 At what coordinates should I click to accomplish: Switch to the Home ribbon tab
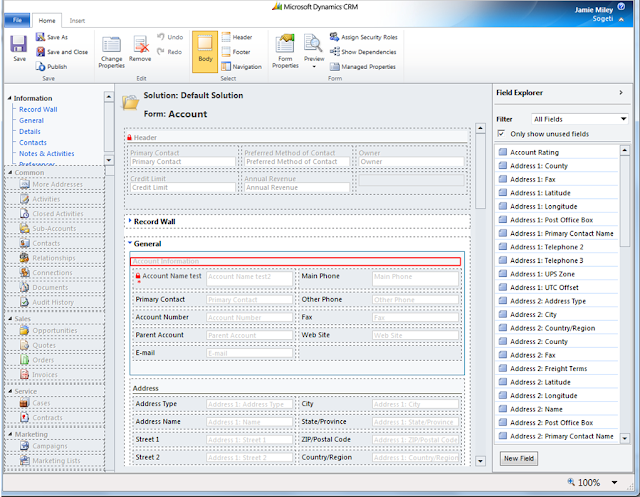47,21
